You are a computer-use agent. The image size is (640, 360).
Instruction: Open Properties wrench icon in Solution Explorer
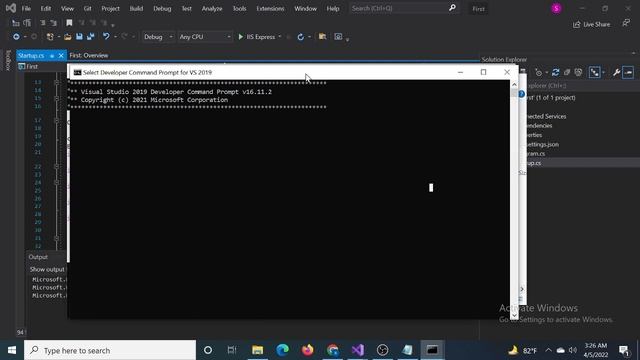click(x=616, y=72)
